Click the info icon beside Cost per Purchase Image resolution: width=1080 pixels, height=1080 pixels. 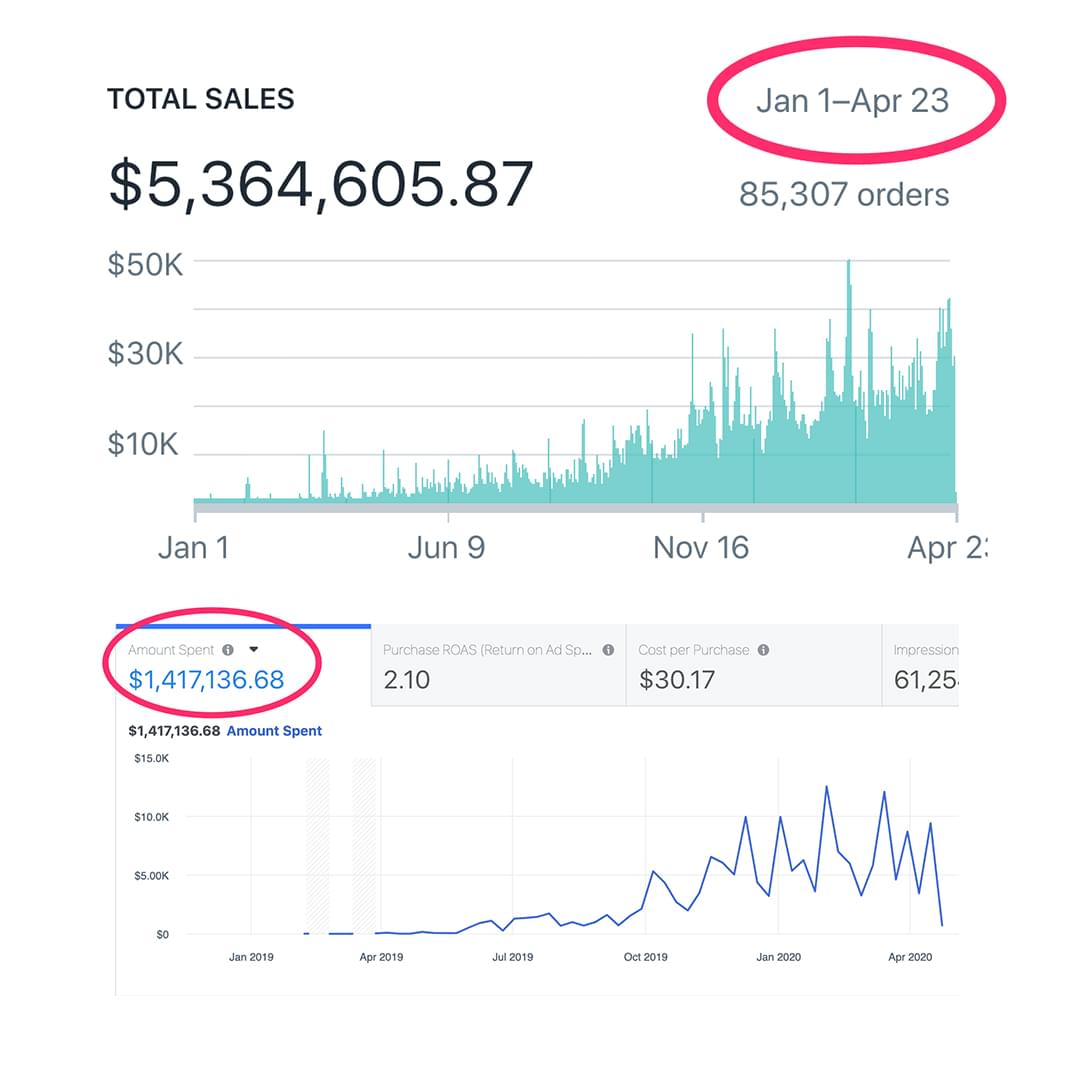point(763,650)
